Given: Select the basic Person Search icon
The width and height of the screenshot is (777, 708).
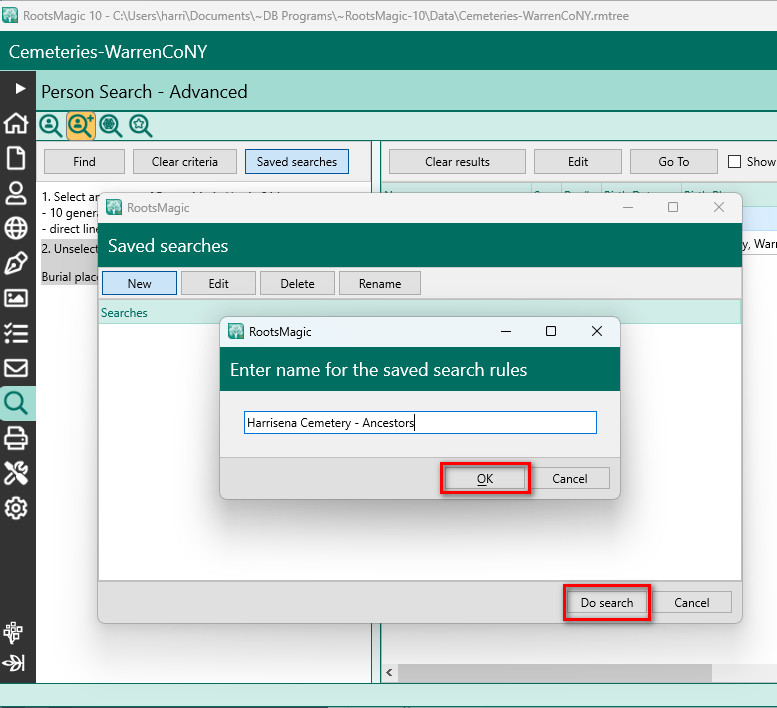Looking at the screenshot, I should tap(51, 125).
